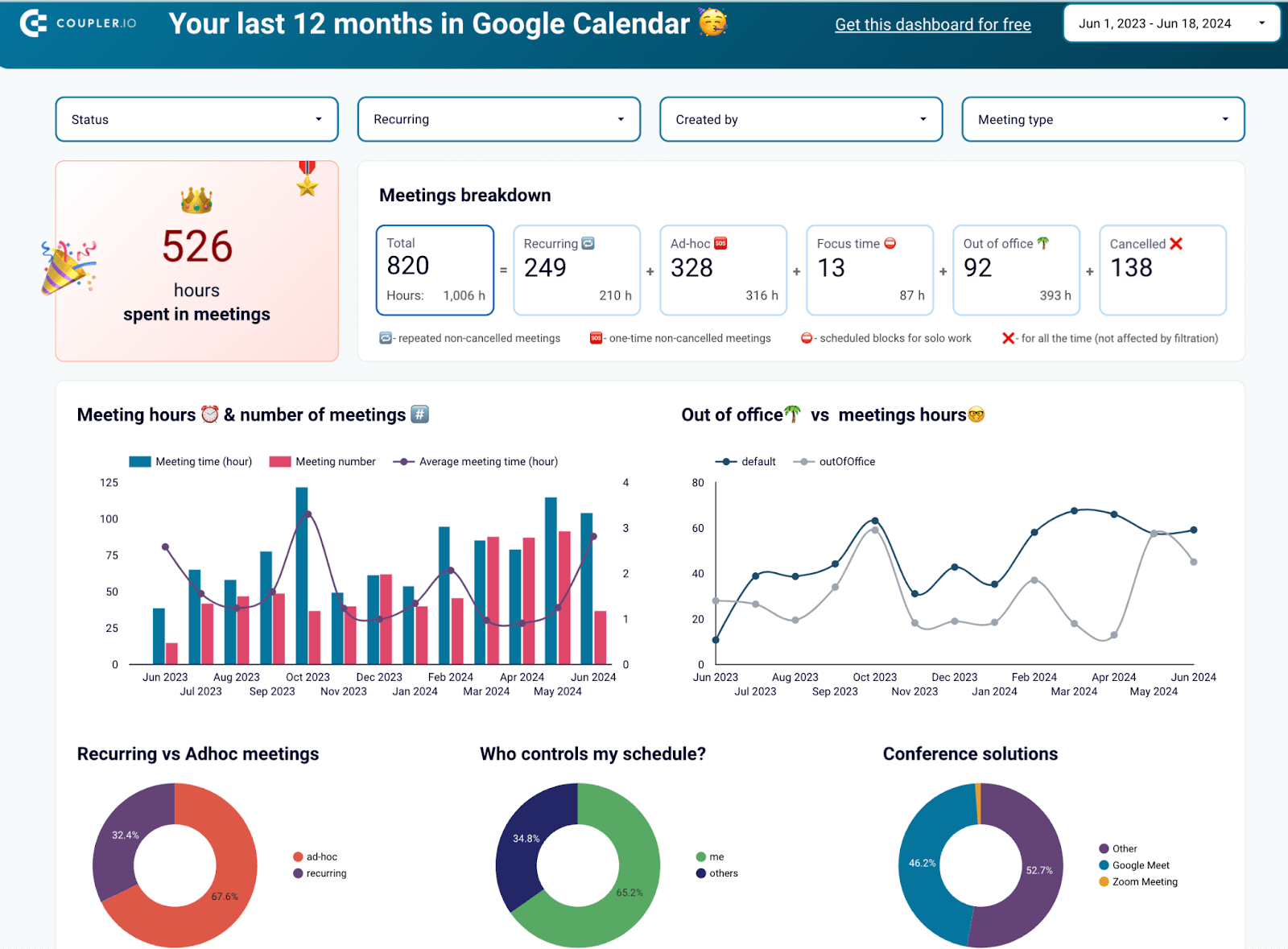Screen dimensions: 1288x949
Task: Open the date range picker Jun 1, 2023 - Jun 18, 2024
Action: click(1171, 23)
